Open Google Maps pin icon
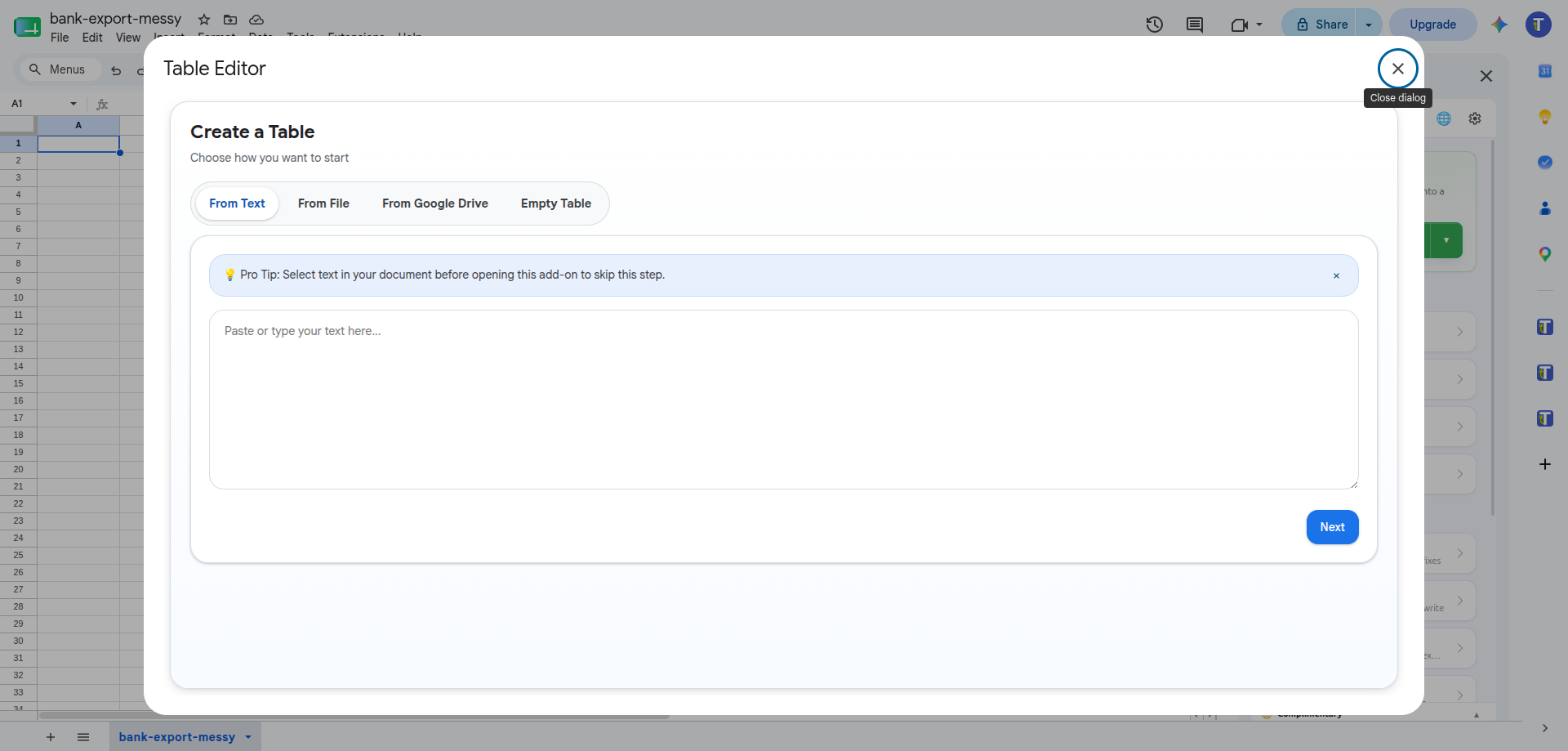 (x=1545, y=254)
